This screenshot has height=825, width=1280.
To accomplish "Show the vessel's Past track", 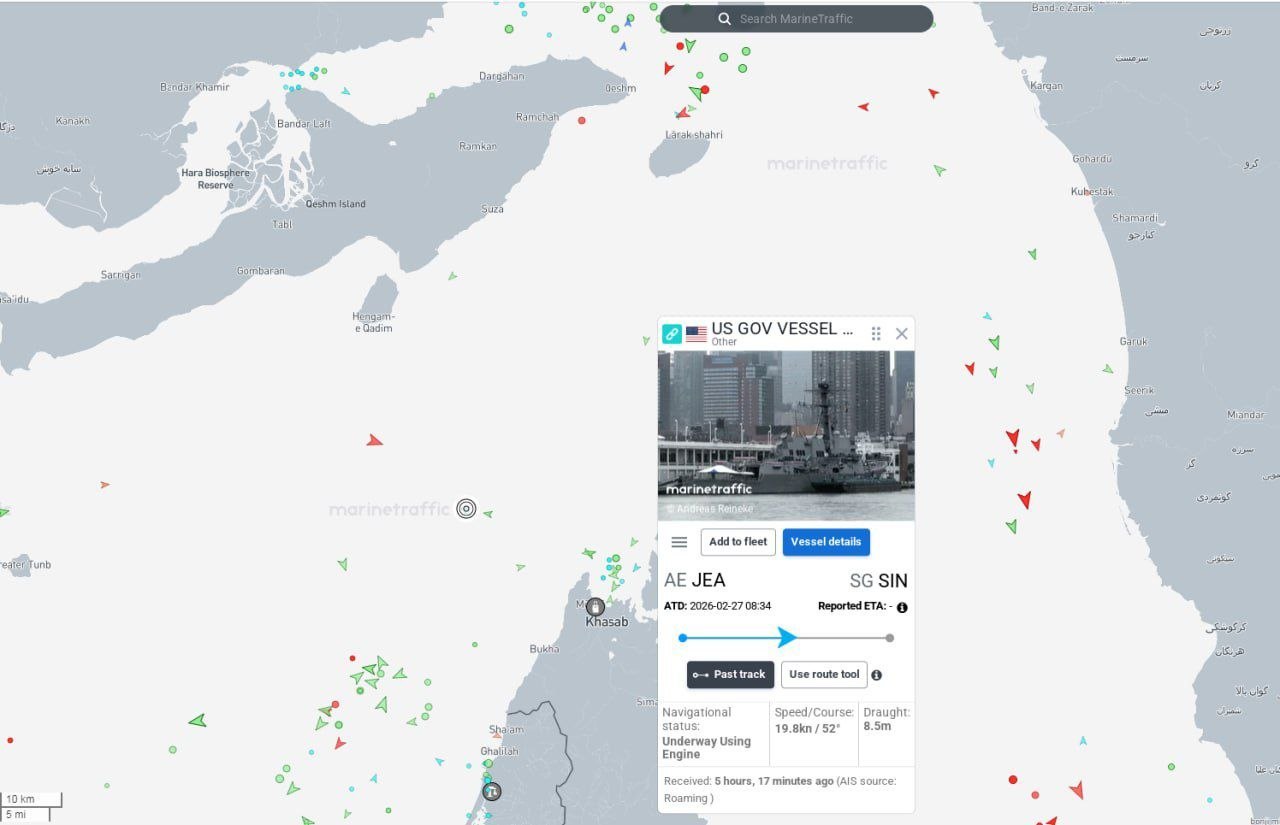I will [x=730, y=675].
